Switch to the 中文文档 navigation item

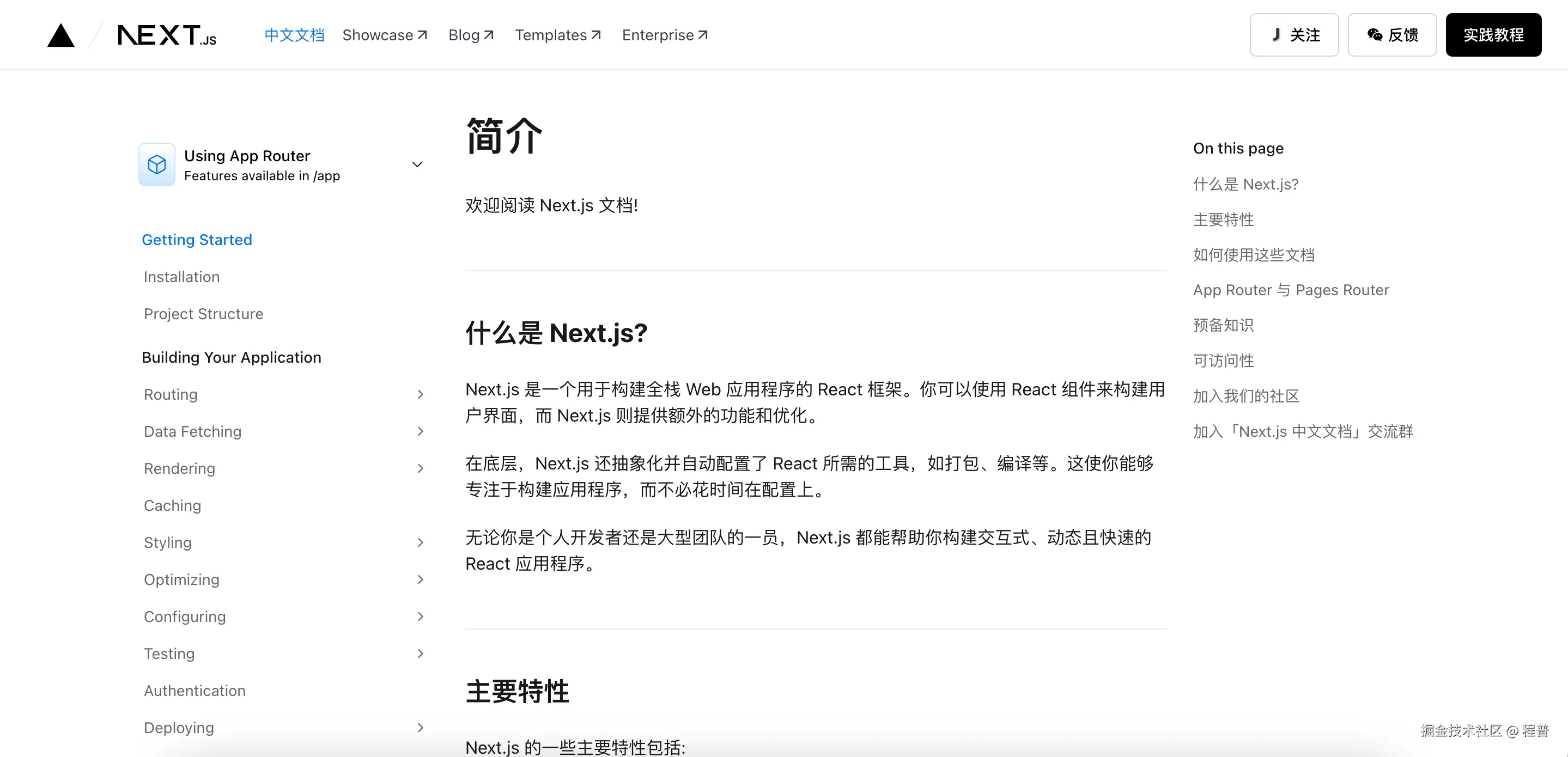coord(294,35)
